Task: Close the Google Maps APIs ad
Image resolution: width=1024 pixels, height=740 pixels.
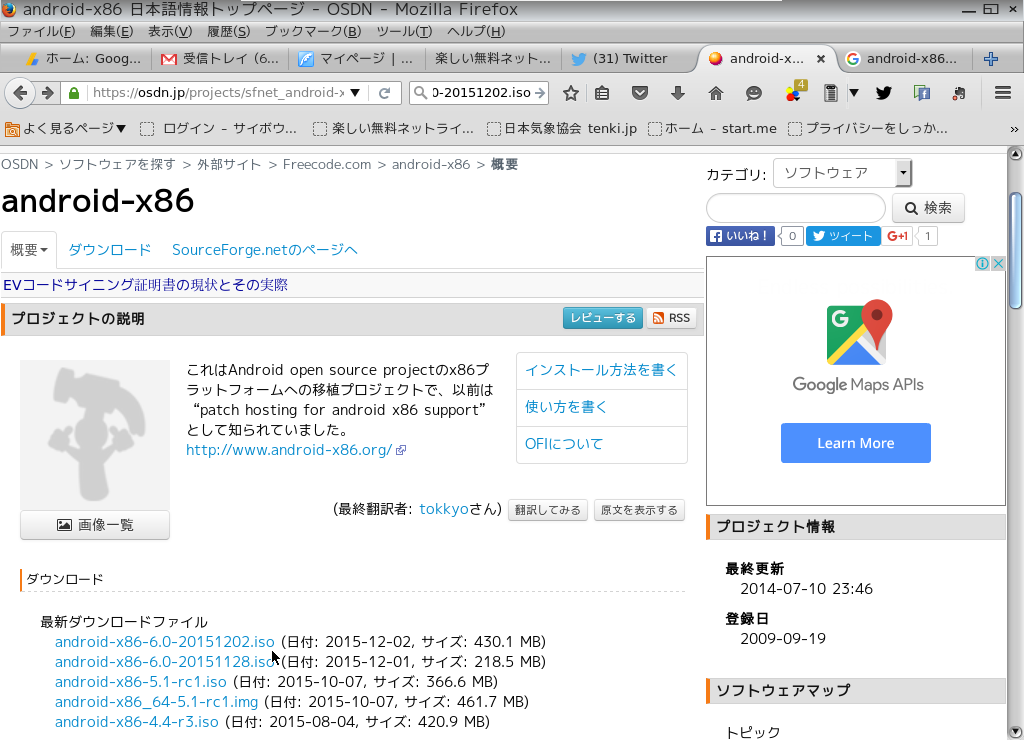Action: tap(998, 263)
